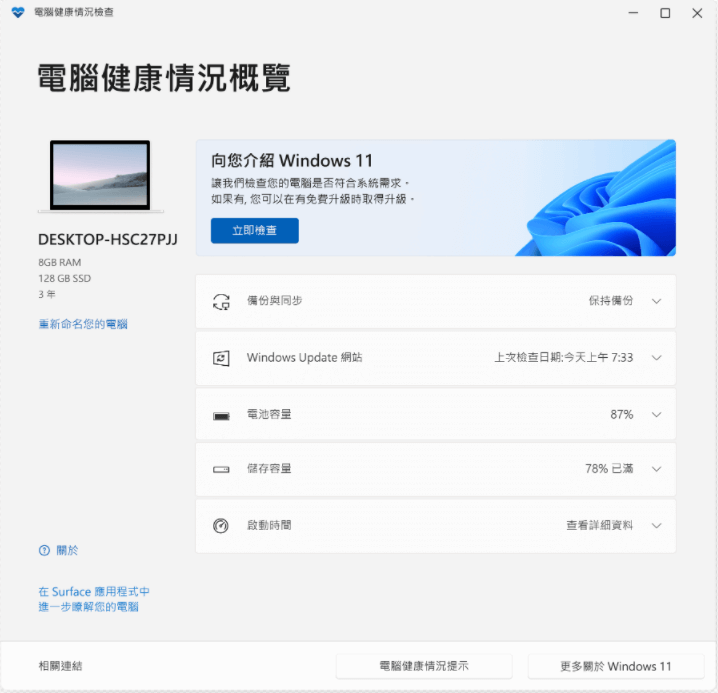Open 電腦健康情況提示 button

424,666
